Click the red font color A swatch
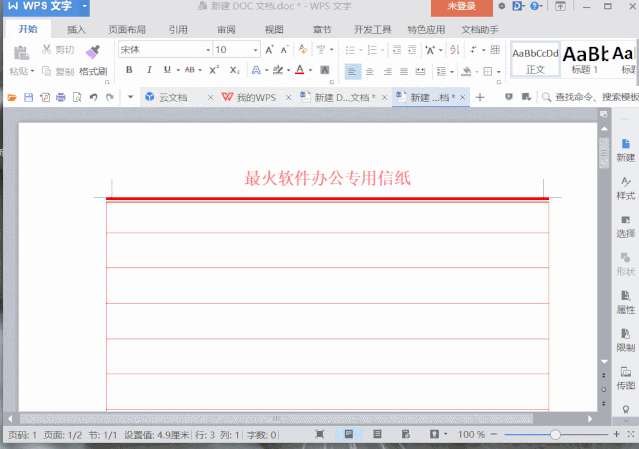This screenshot has width=639, height=449. click(x=300, y=70)
